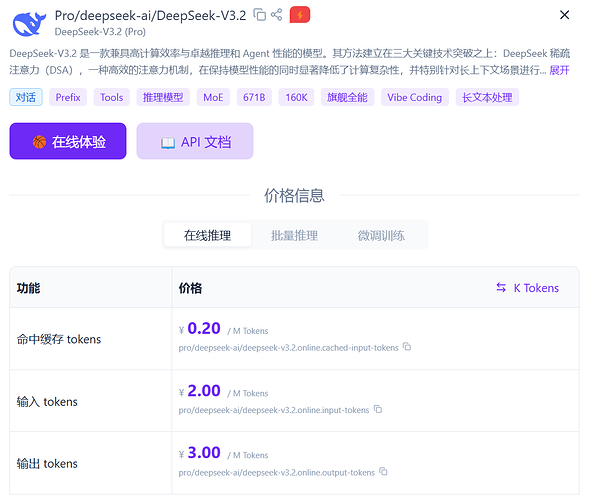
Task: Click the 输出 tokens row label
Action: (47, 464)
